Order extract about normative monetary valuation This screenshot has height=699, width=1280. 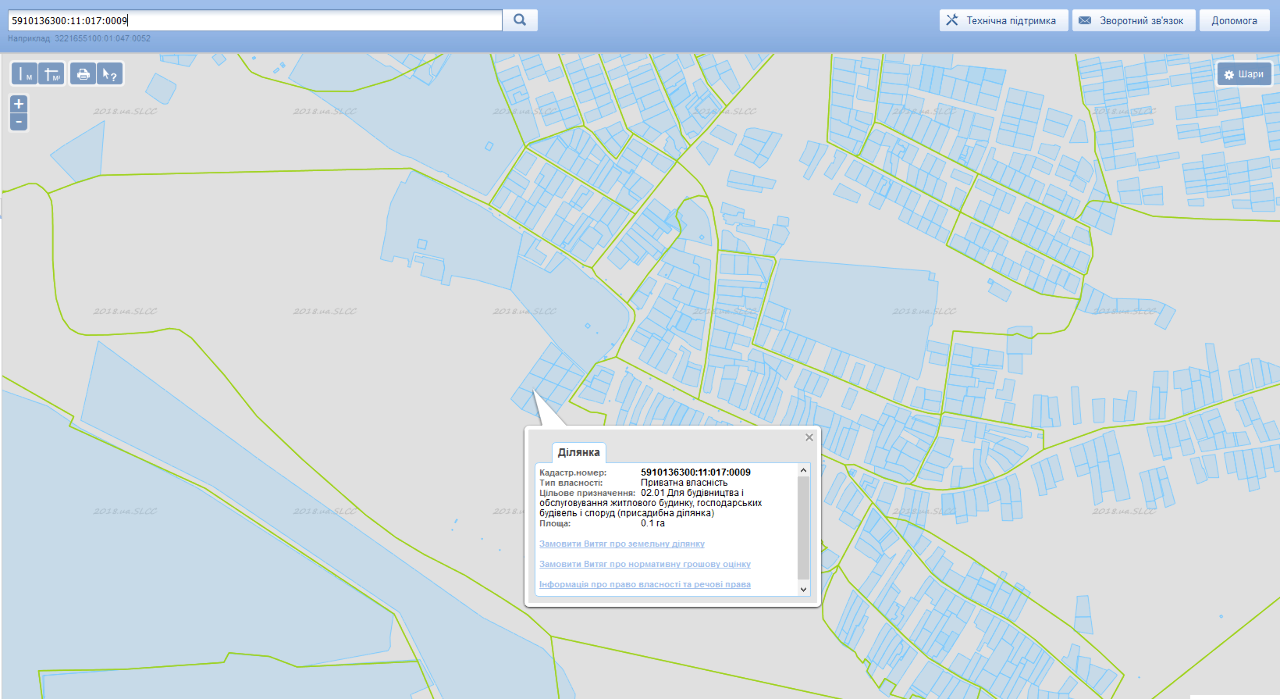pyautogui.click(x=645, y=564)
